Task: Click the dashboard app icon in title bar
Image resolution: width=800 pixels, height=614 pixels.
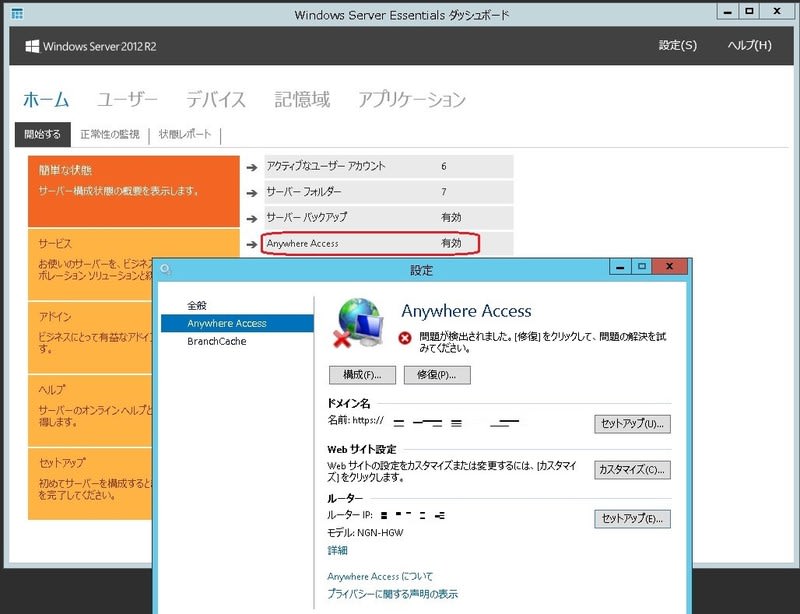Action: (17, 14)
